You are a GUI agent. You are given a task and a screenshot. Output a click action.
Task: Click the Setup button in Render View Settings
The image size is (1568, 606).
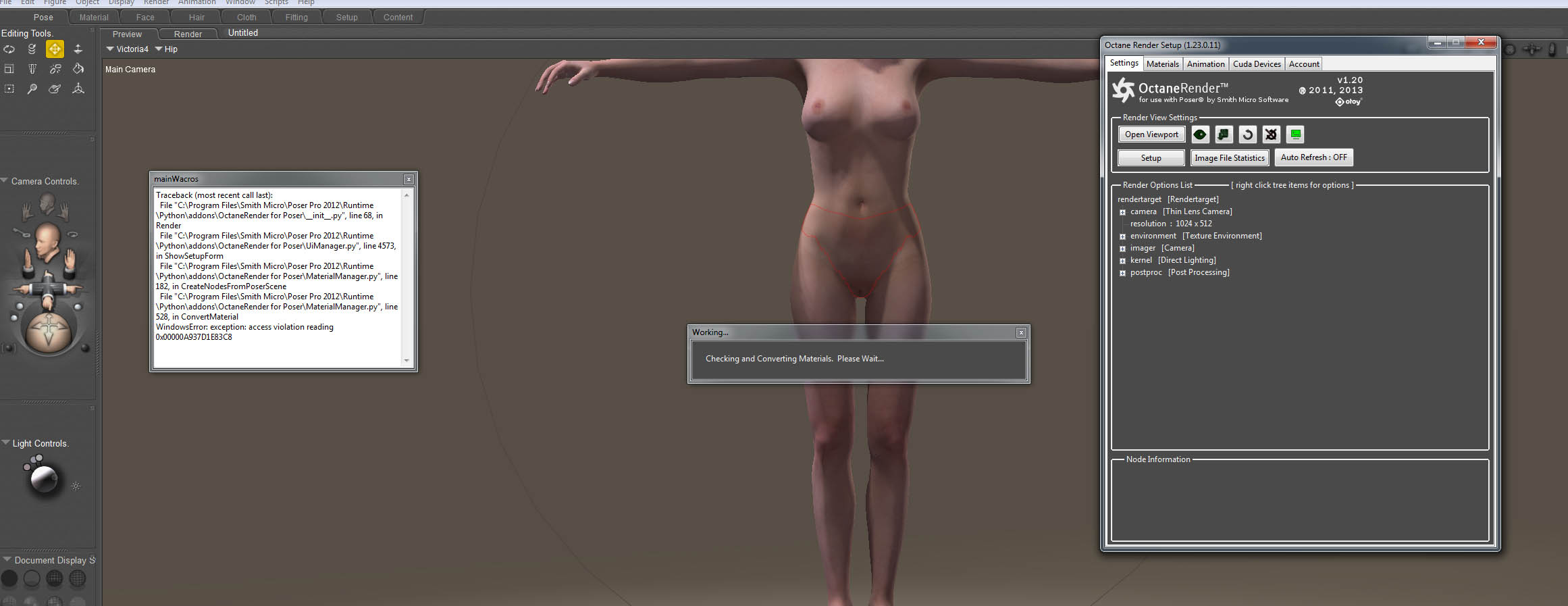1151,158
